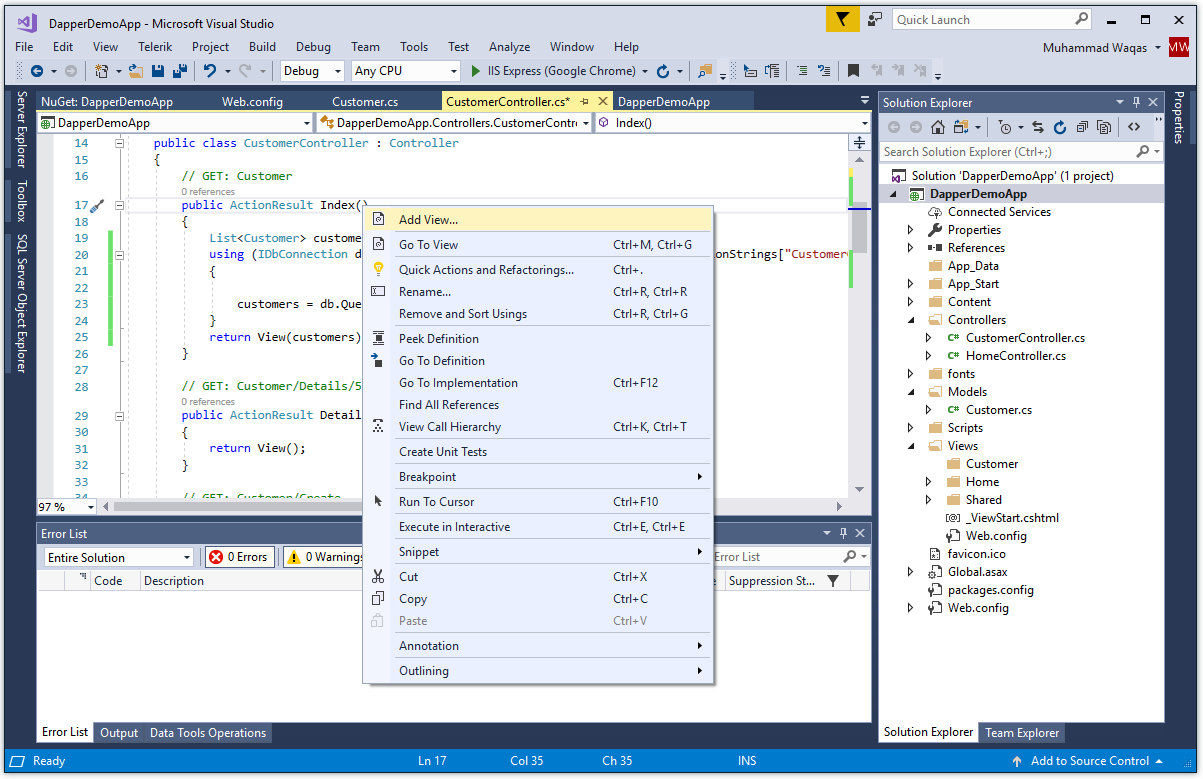Switch to the Customer.cs editor tab
Viewport: 1203px width, 779px height.
click(365, 102)
